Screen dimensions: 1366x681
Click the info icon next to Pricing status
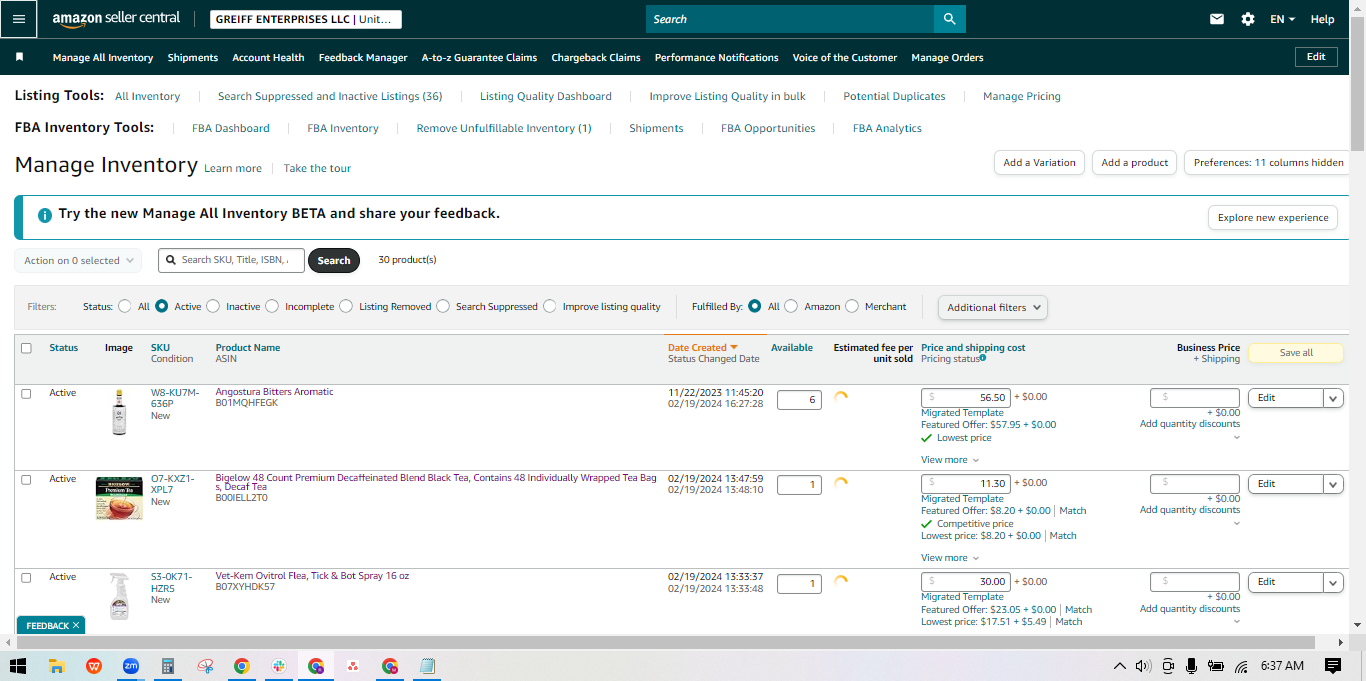click(x=983, y=358)
